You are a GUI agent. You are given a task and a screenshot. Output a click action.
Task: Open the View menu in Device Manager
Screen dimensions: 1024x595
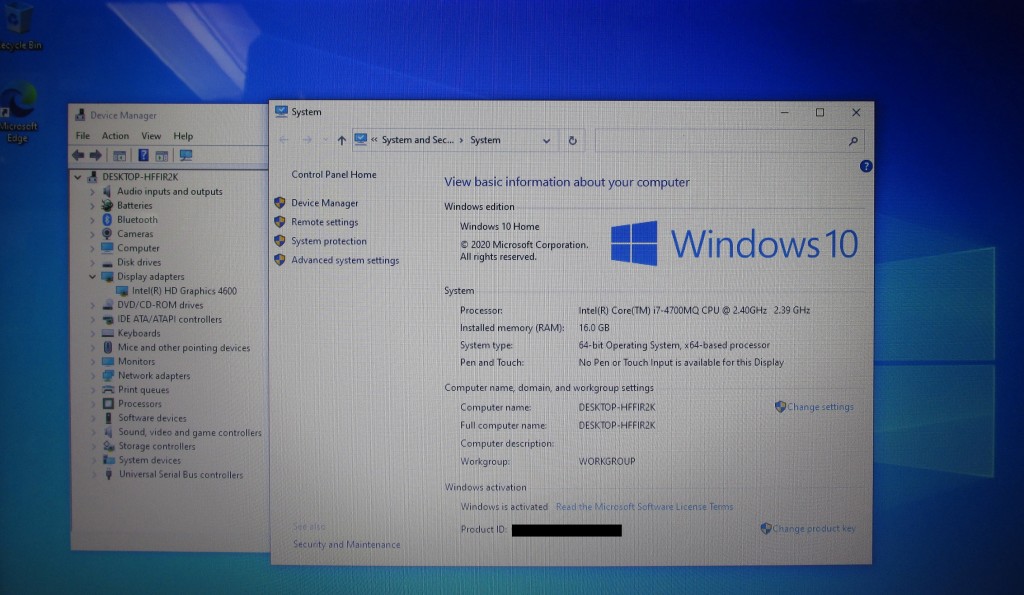point(151,136)
